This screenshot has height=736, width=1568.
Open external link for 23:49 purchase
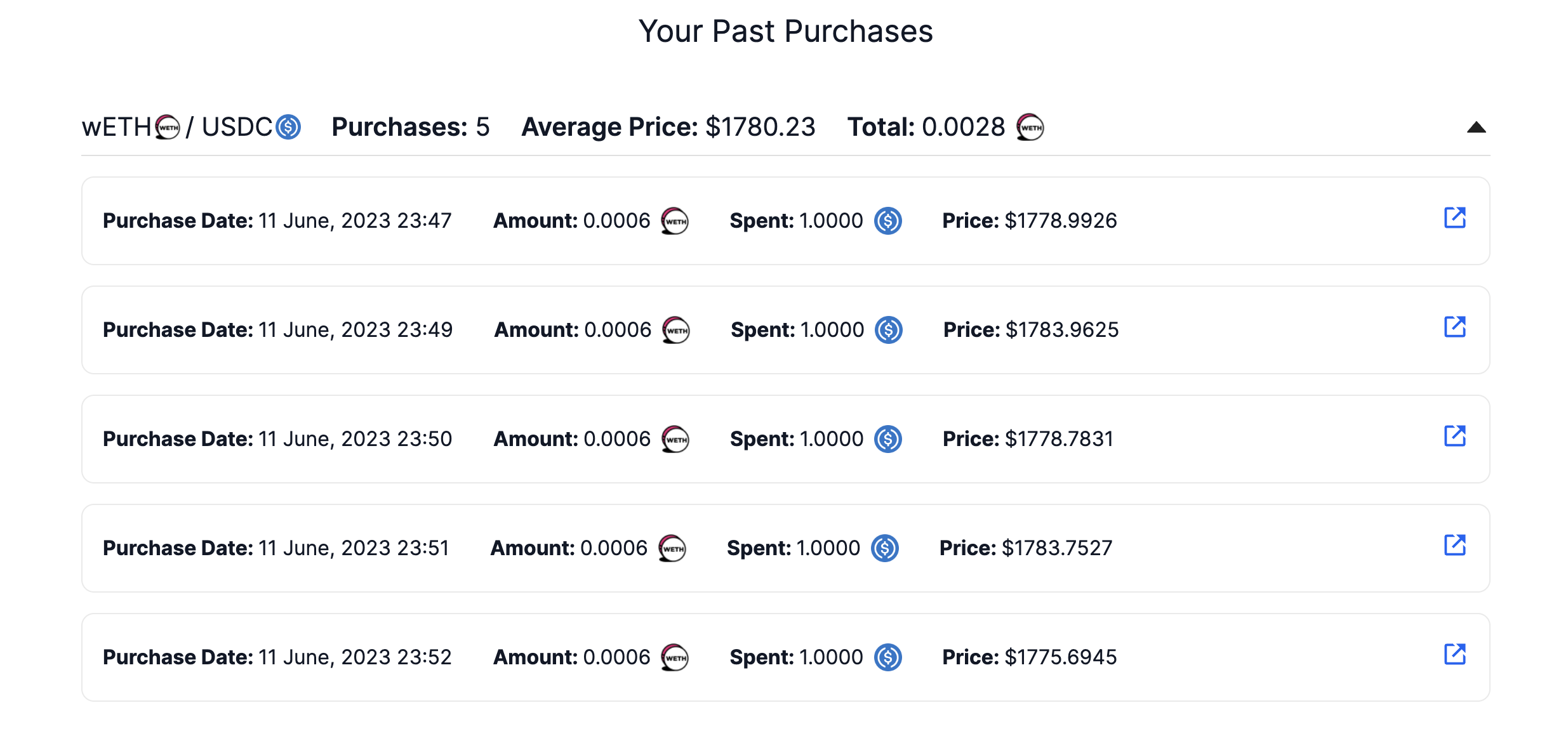pyautogui.click(x=1454, y=327)
